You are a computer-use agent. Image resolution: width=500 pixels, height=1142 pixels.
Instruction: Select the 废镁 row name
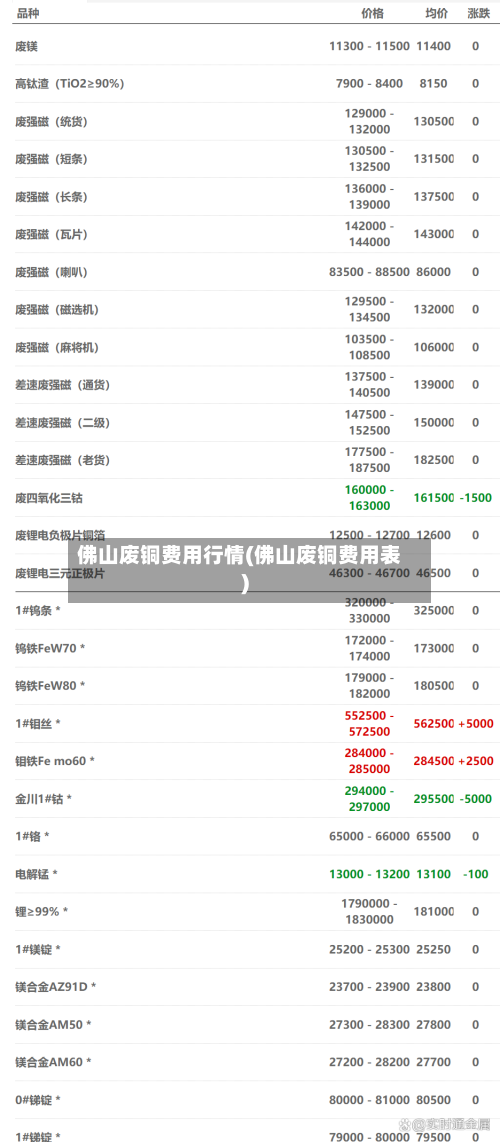pos(26,46)
